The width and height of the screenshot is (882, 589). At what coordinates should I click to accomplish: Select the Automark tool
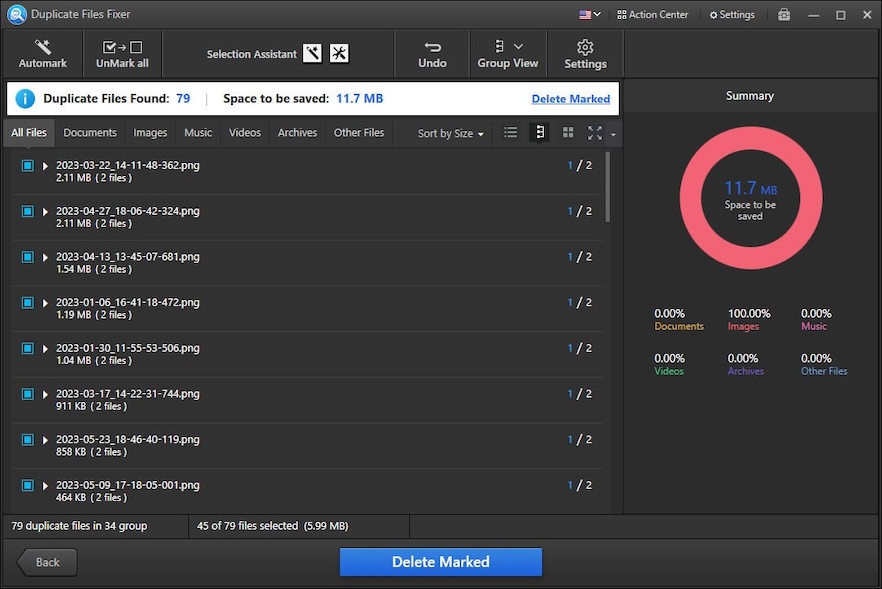pyautogui.click(x=41, y=53)
